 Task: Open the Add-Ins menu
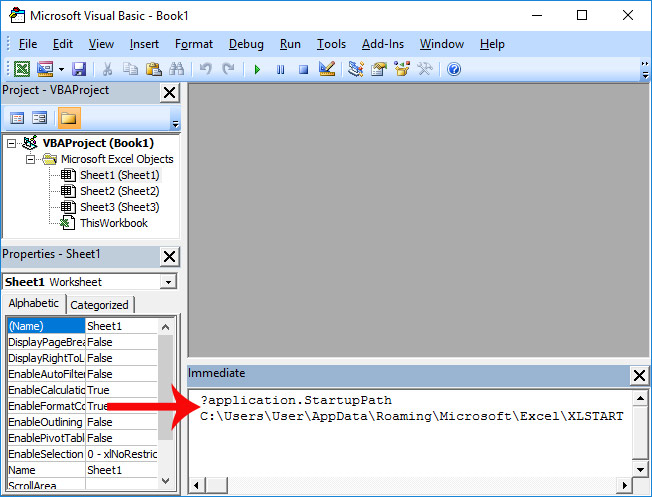point(383,44)
